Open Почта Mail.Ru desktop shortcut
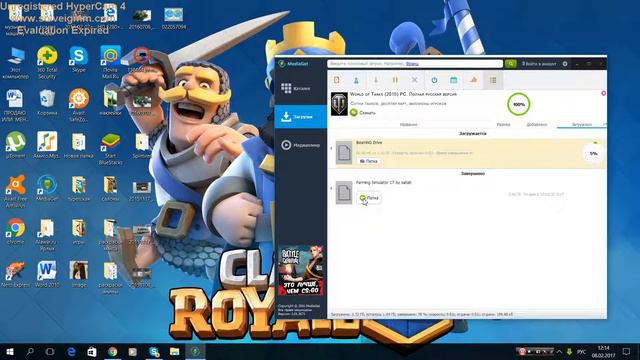The image size is (640, 360). (x=110, y=63)
